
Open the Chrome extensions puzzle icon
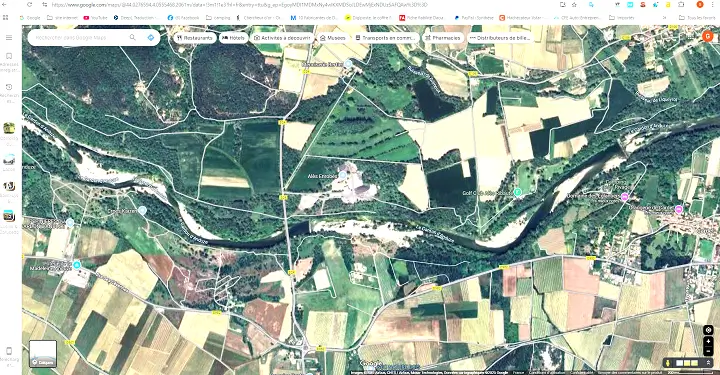681,5
